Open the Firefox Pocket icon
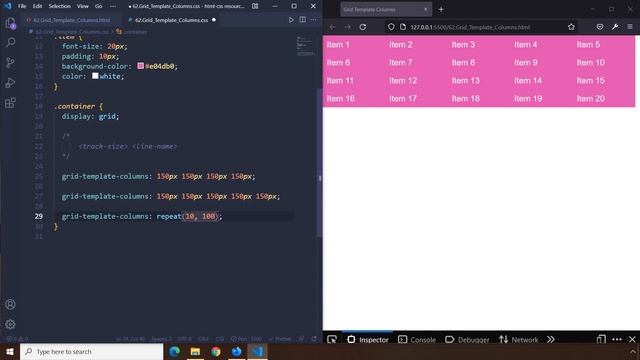The height and width of the screenshot is (360, 640). (600, 27)
